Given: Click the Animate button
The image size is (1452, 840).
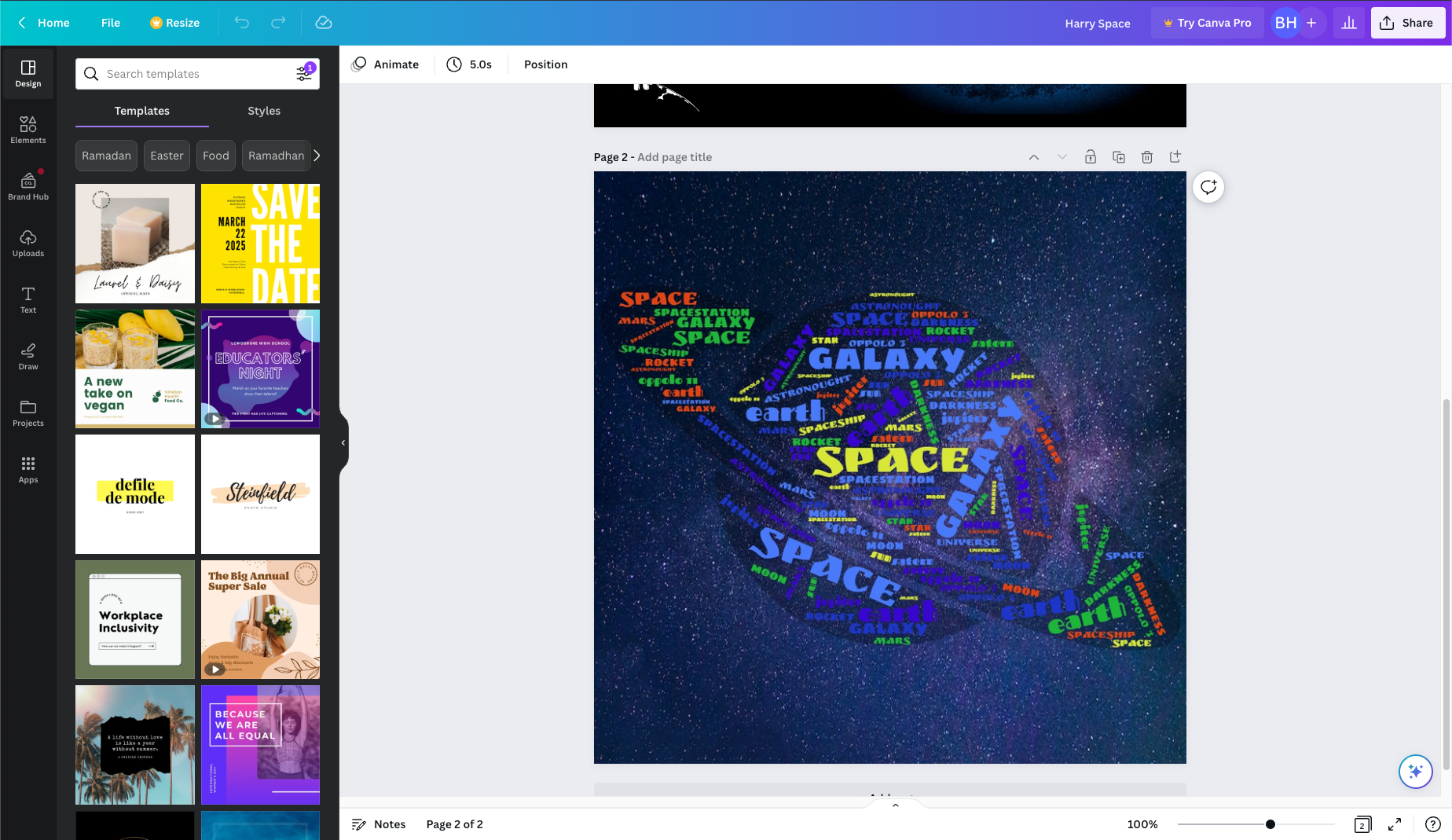Looking at the screenshot, I should 385,64.
